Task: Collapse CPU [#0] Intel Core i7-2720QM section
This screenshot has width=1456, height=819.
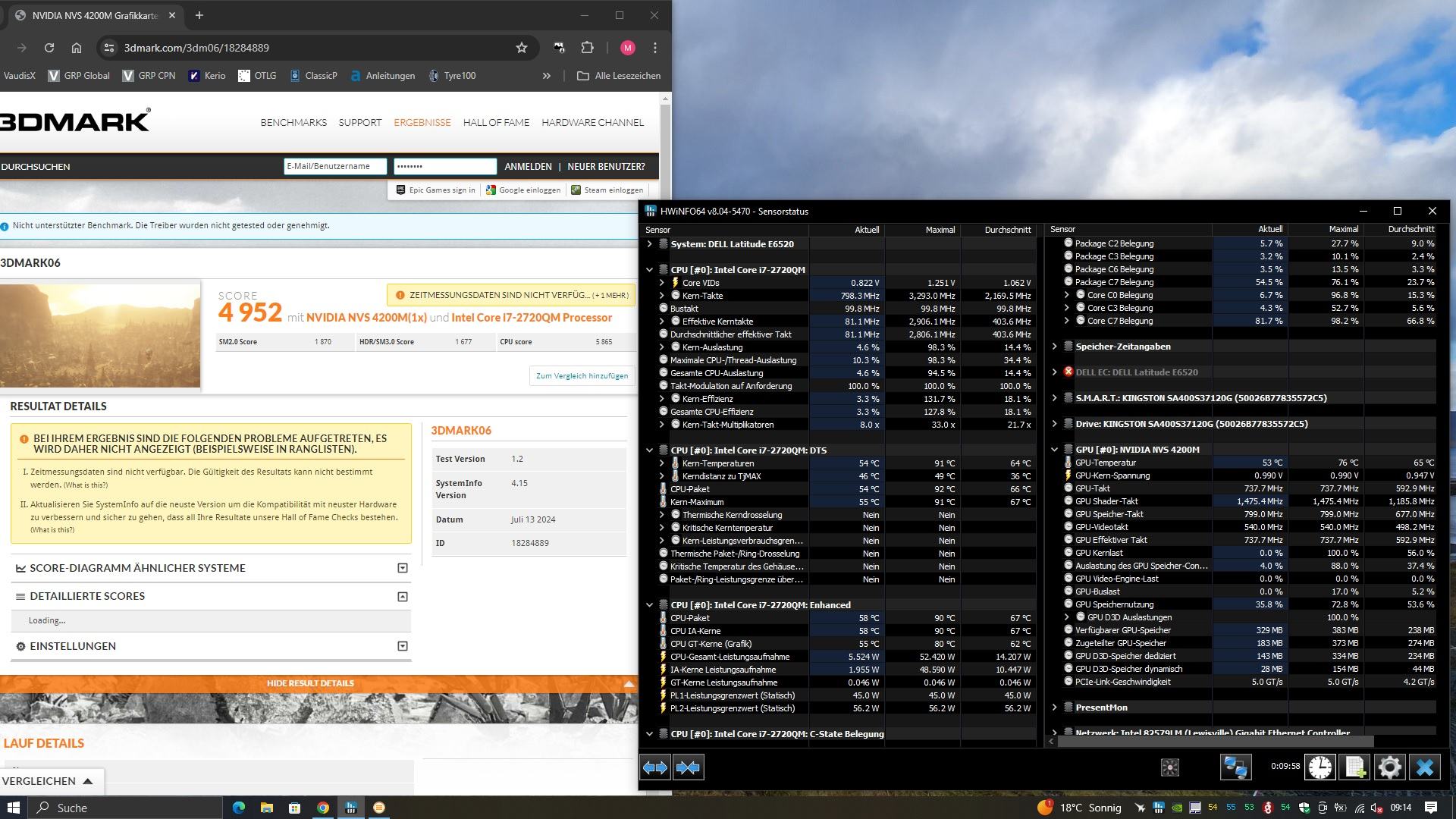Action: (x=649, y=270)
